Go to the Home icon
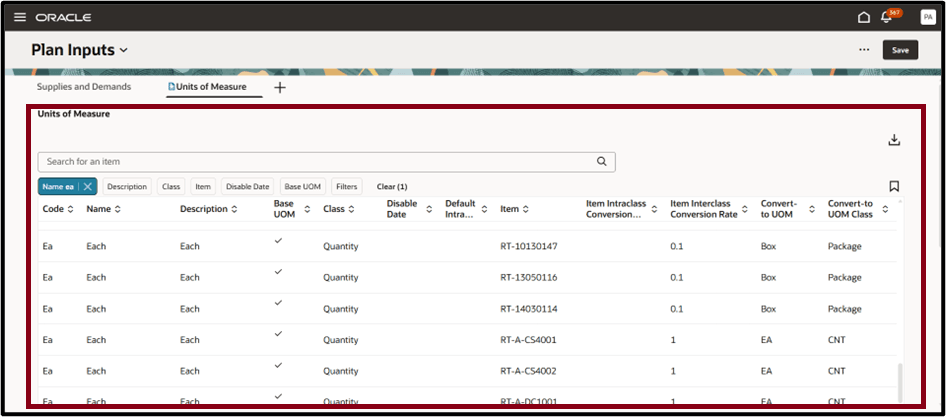946x417 pixels. [x=864, y=17]
